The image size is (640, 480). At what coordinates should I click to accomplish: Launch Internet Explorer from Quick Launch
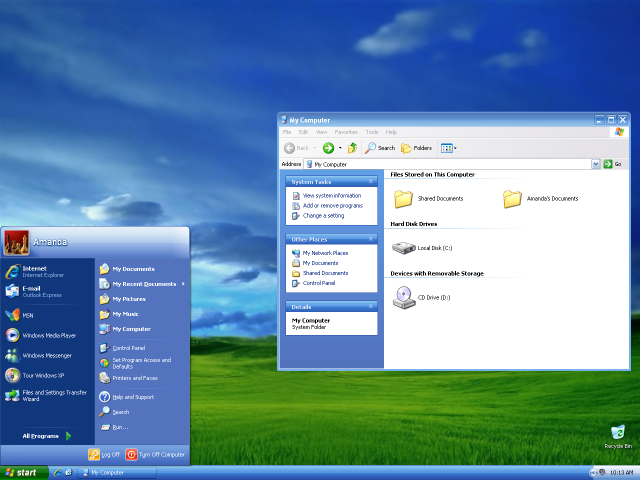58,473
